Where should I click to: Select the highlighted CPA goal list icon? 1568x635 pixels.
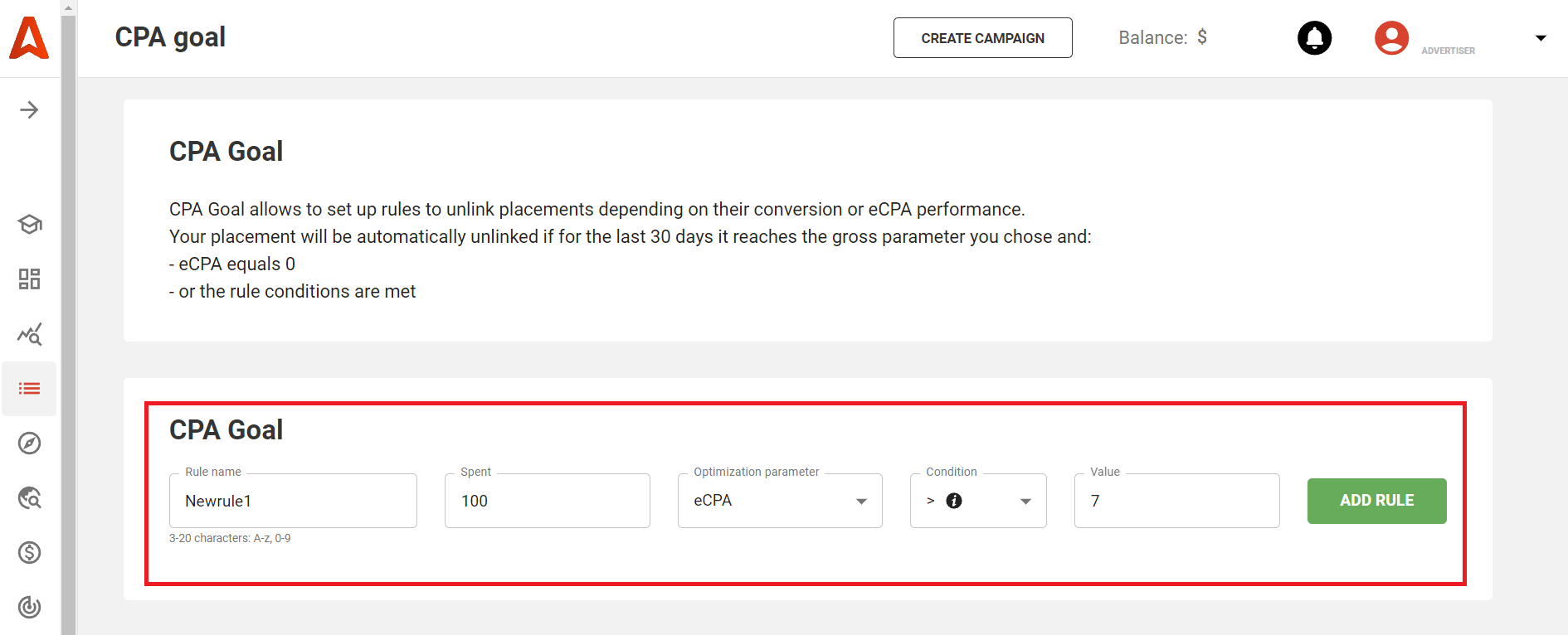pos(29,388)
